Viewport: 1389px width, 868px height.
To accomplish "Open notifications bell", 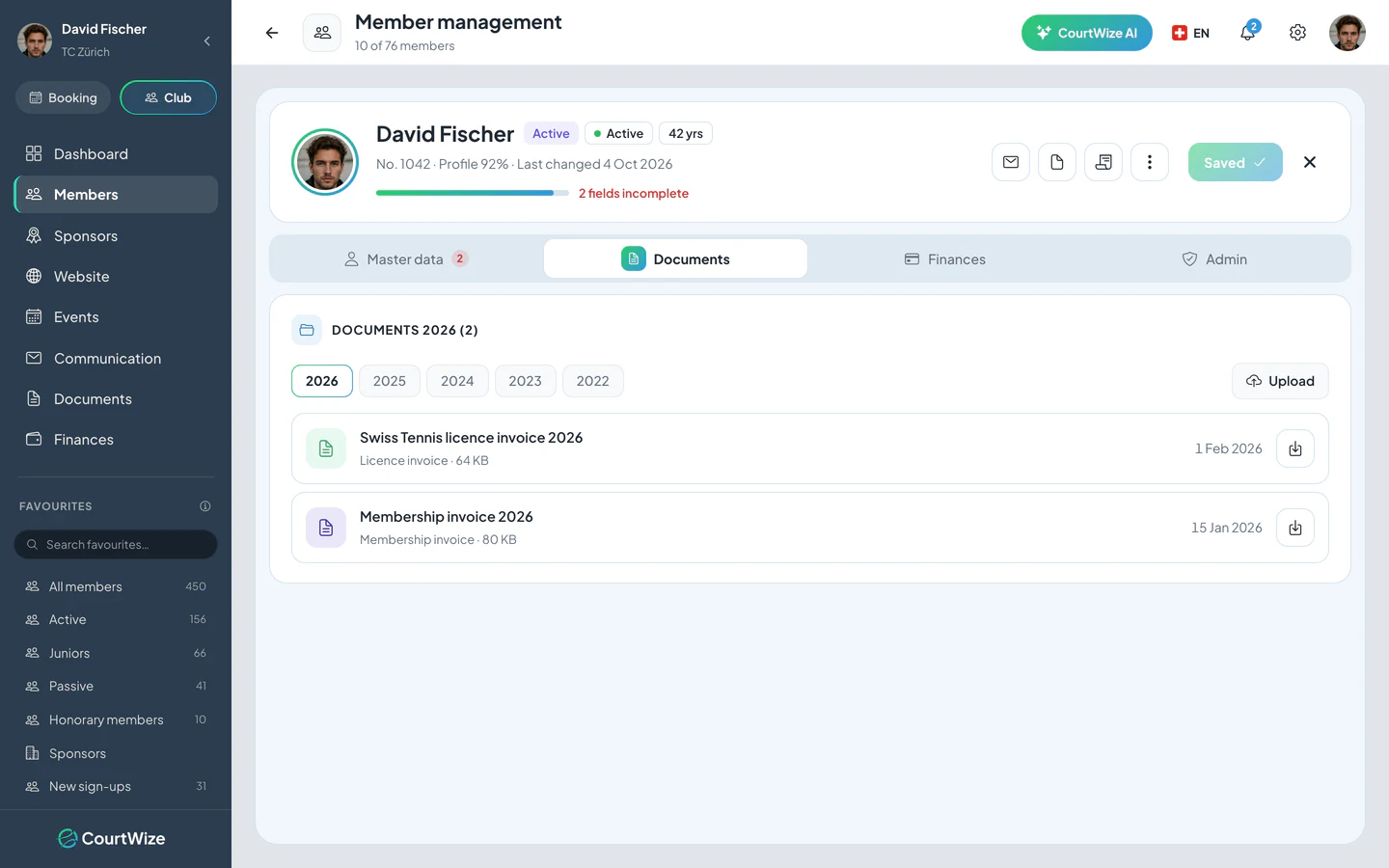I will click(x=1248, y=32).
